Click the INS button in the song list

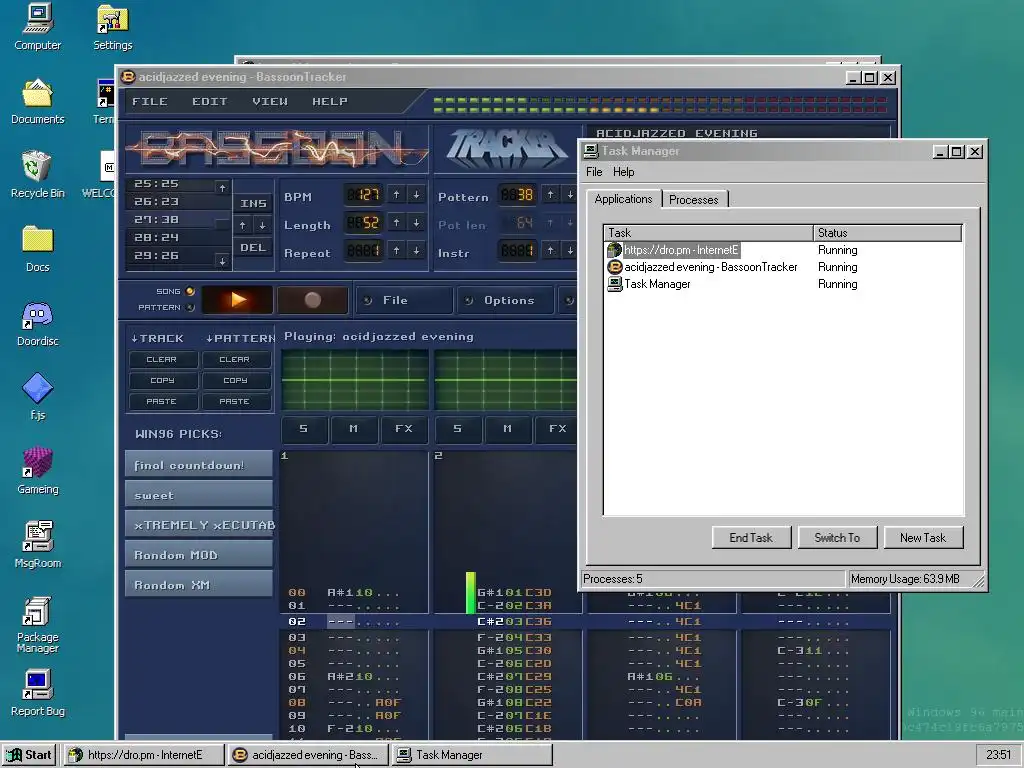pyautogui.click(x=253, y=203)
